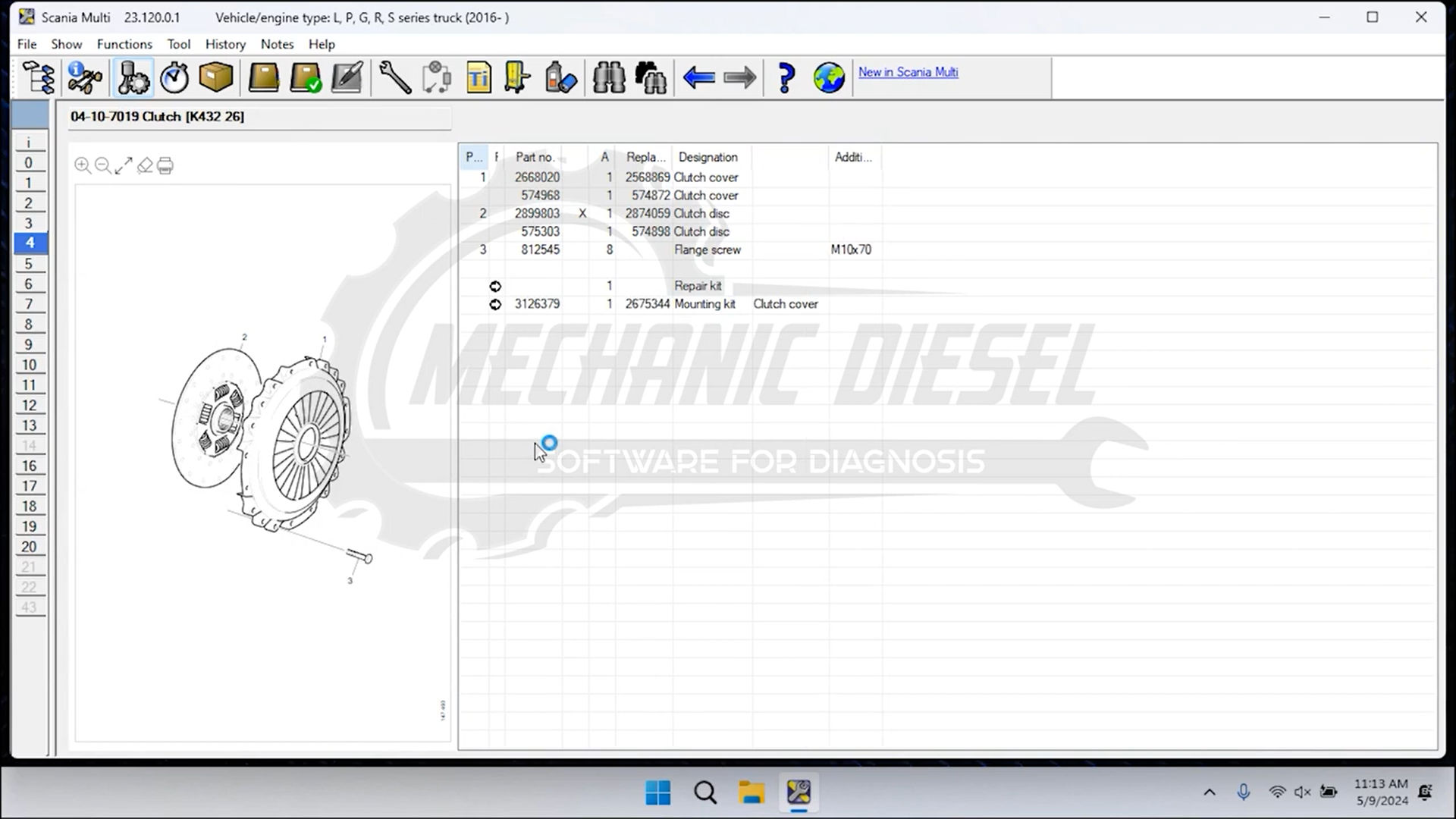Open the Notes menu
The height and width of the screenshot is (819, 1456).
pos(277,44)
